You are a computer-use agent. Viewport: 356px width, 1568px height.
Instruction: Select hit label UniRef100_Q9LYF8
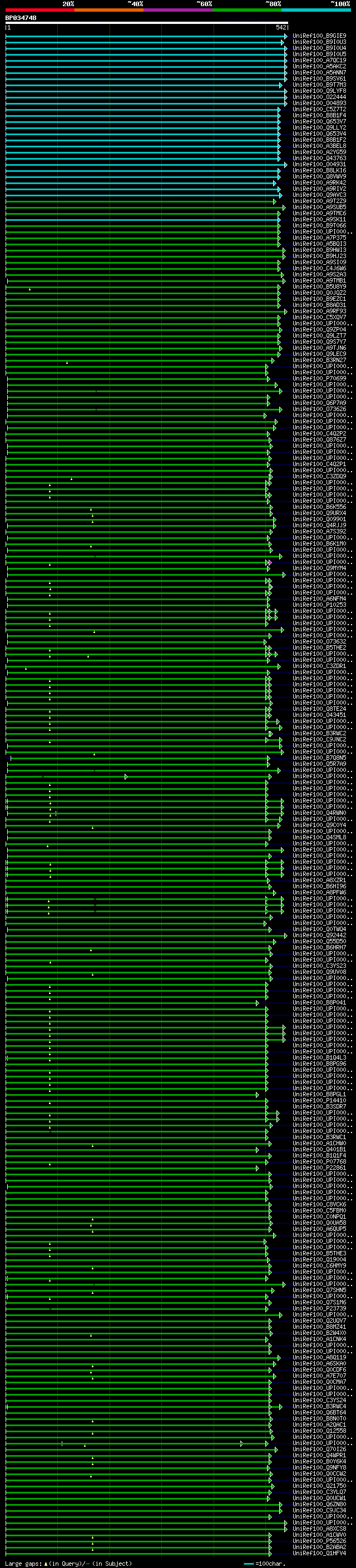coord(319,91)
